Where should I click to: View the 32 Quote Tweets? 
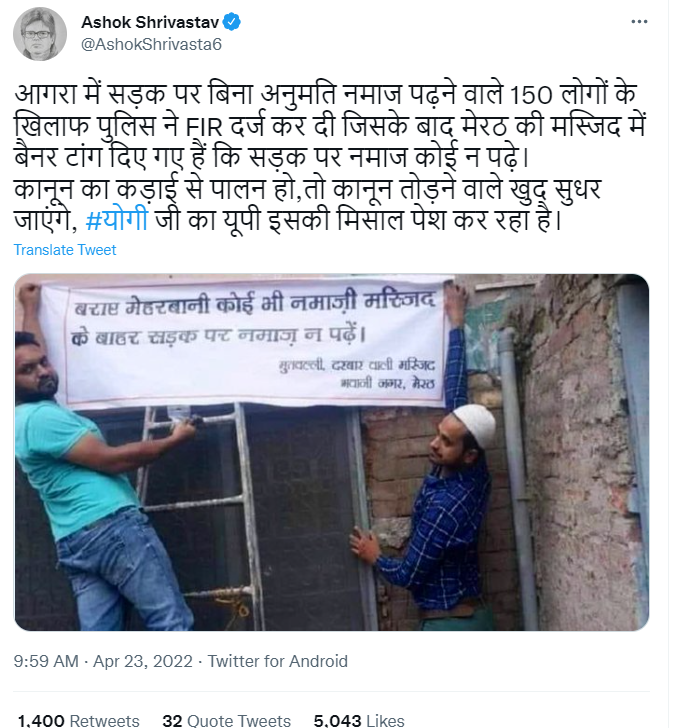click(226, 720)
